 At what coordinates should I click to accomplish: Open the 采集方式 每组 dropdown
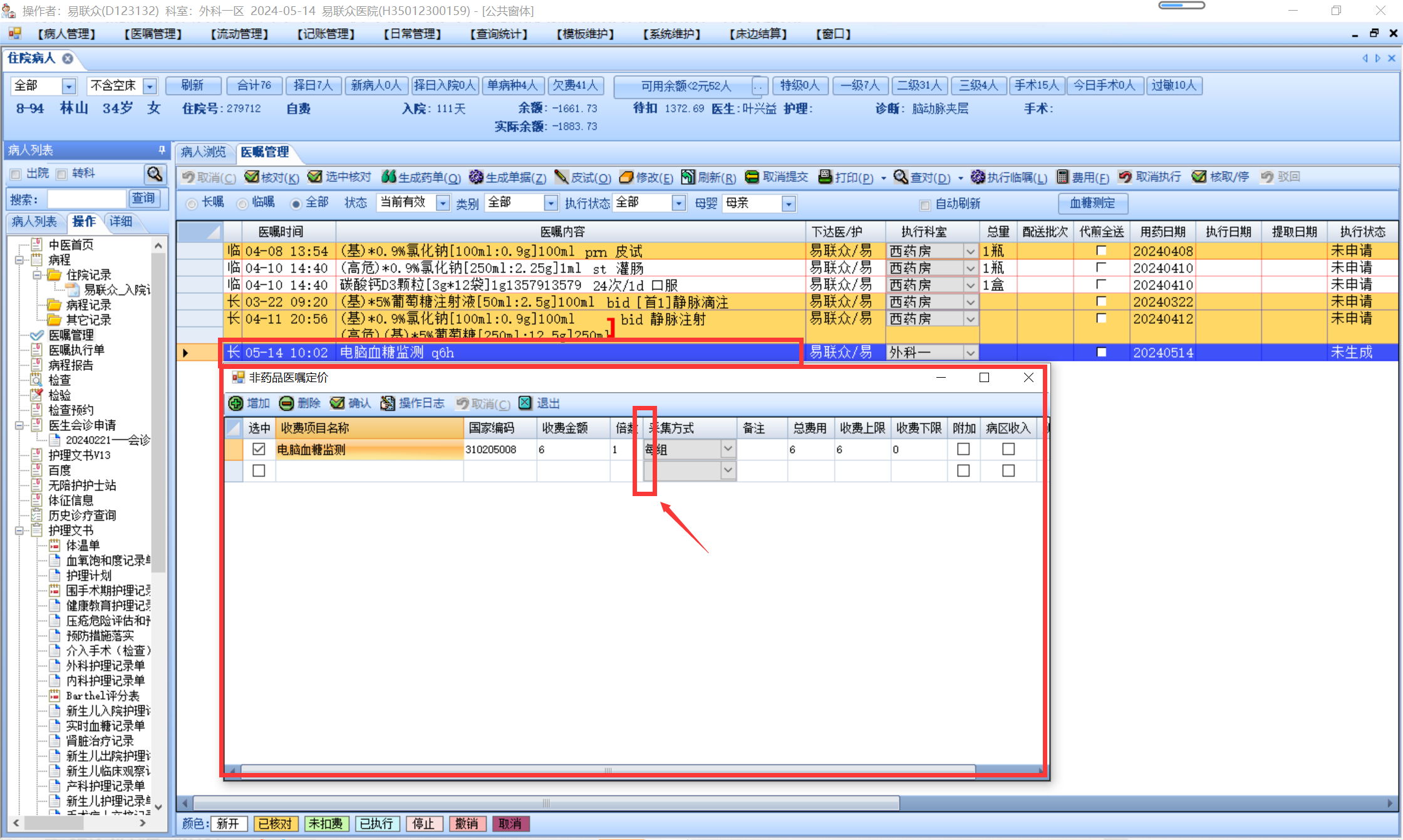(727, 449)
